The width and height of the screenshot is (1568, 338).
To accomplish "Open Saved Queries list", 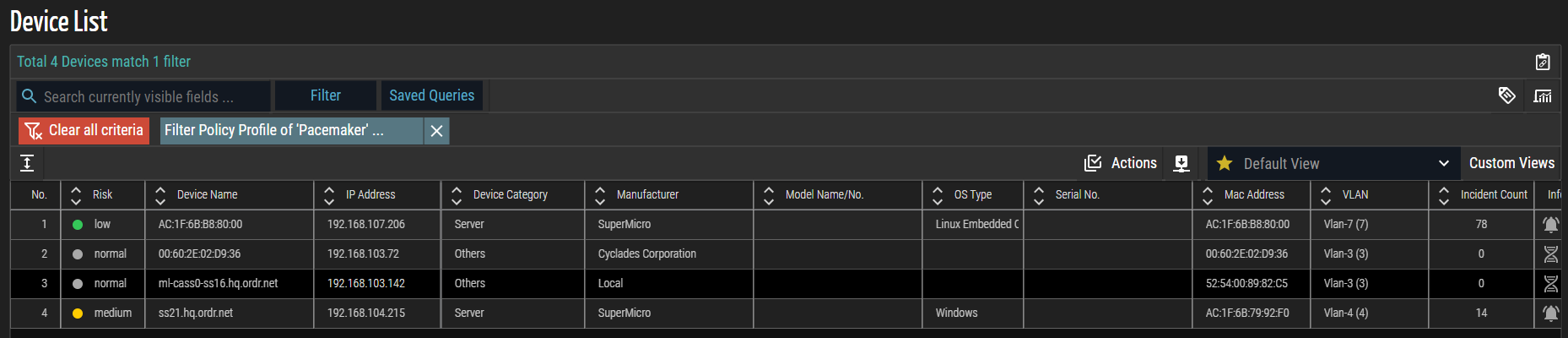I will tap(431, 95).
